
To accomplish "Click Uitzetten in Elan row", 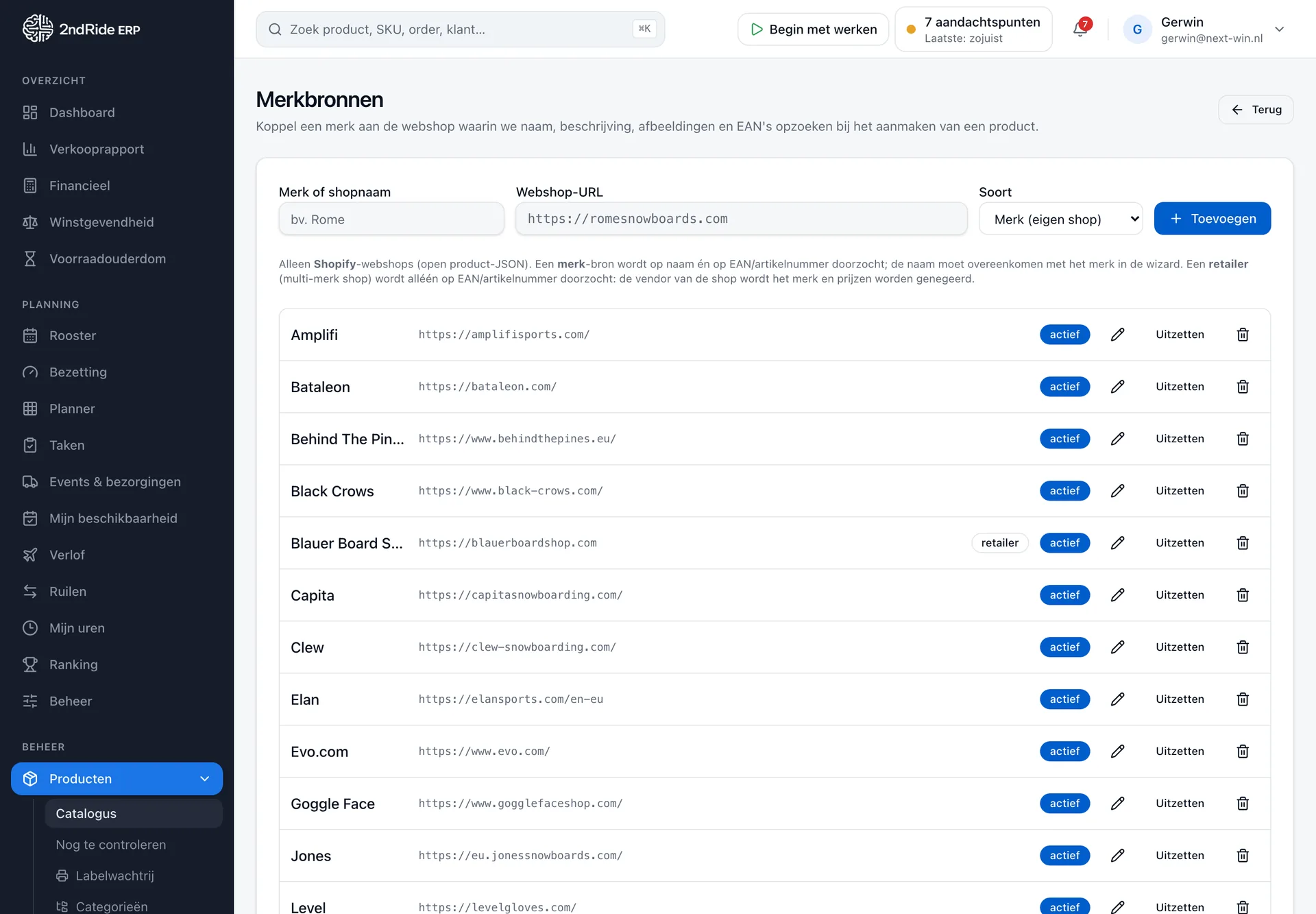I will [x=1180, y=699].
